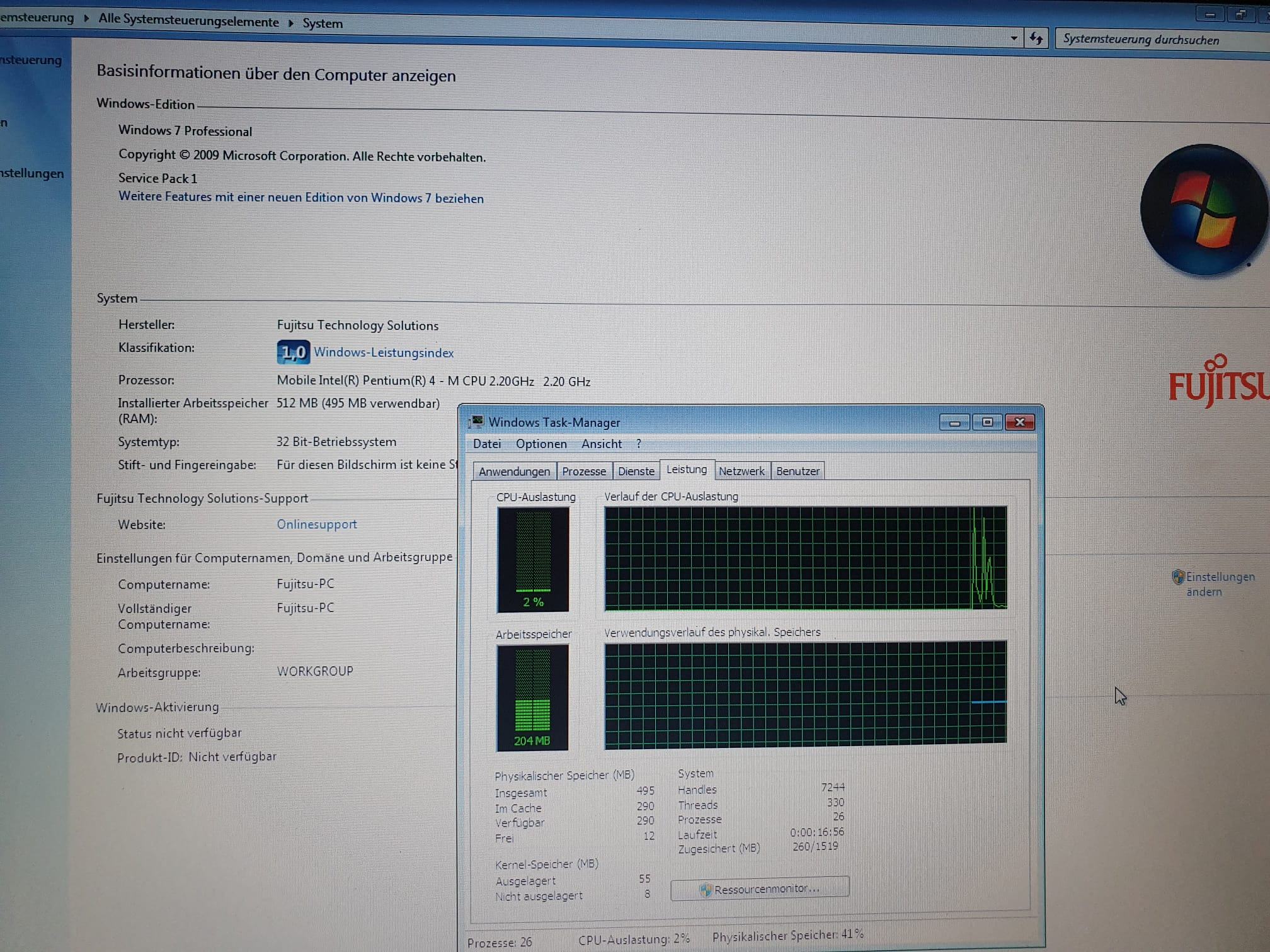This screenshot has height=952, width=1270.
Task: Switch to the Prozesse tab
Action: [584, 471]
